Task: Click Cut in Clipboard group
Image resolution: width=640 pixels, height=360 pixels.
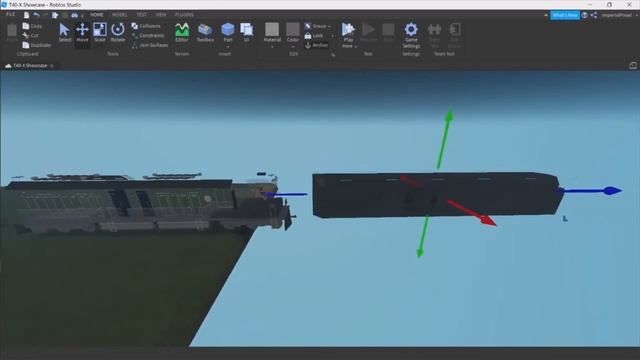Action: pos(31,36)
